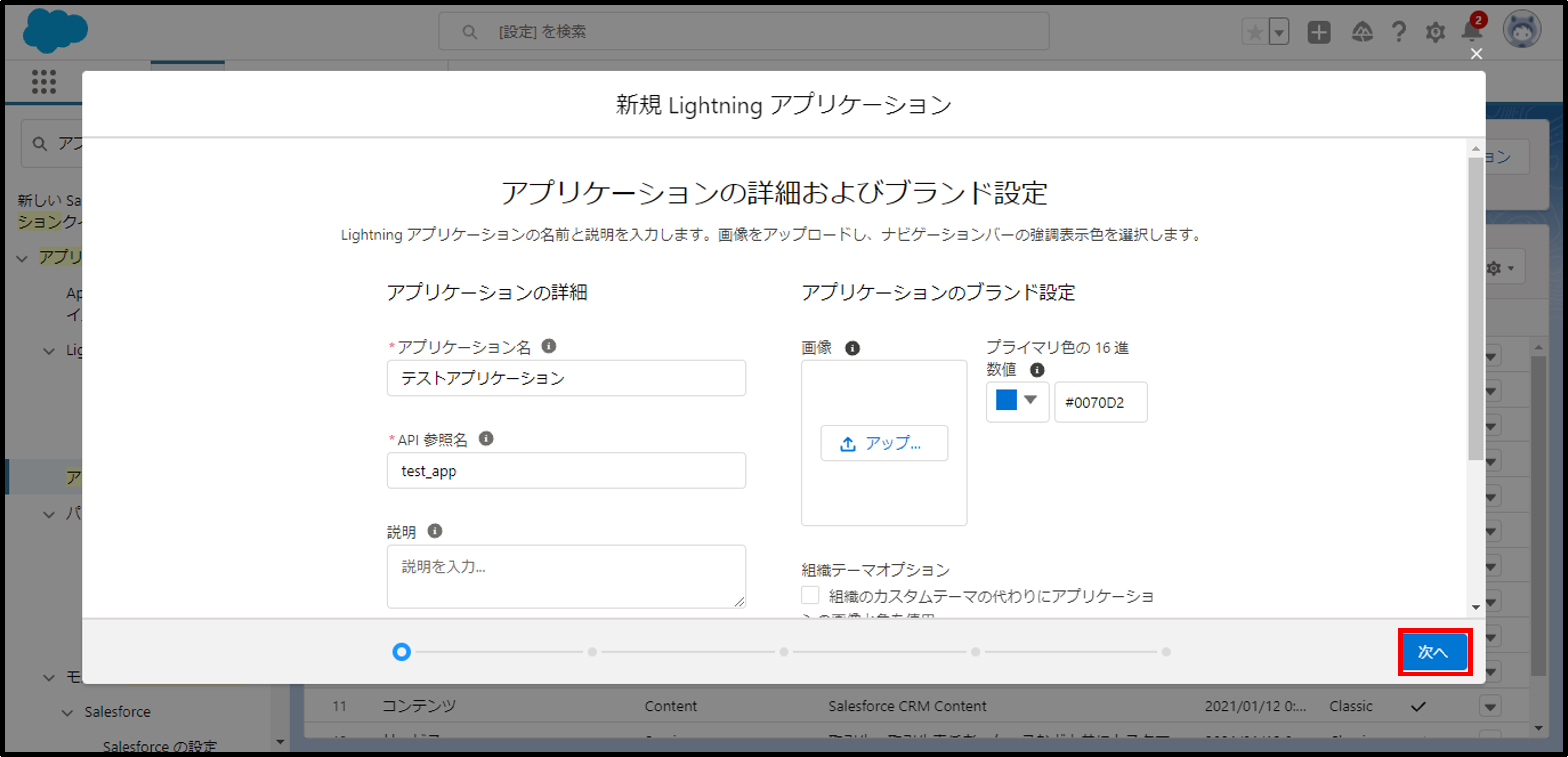Open the Setup gear menu
Image resolution: width=1568 pixels, height=757 pixels.
pyautogui.click(x=1435, y=32)
